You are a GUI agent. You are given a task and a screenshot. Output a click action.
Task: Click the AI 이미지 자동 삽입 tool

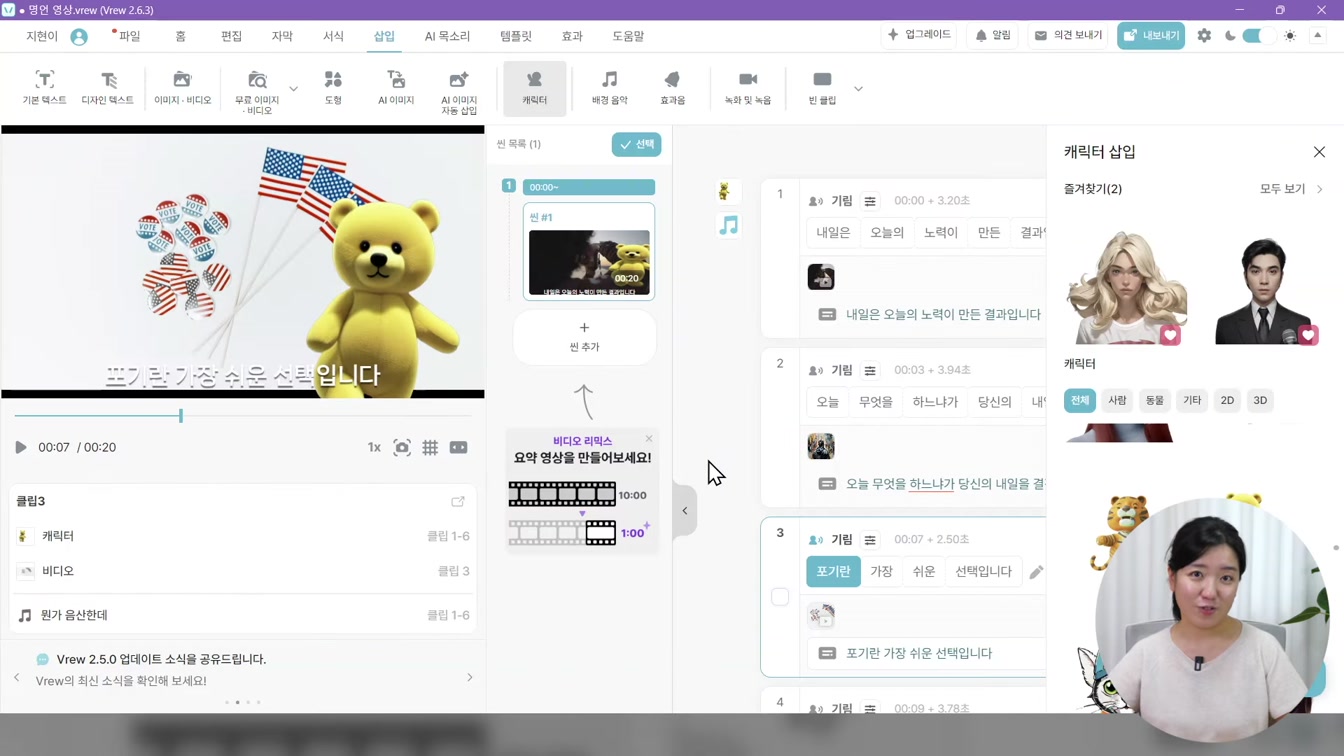(459, 92)
